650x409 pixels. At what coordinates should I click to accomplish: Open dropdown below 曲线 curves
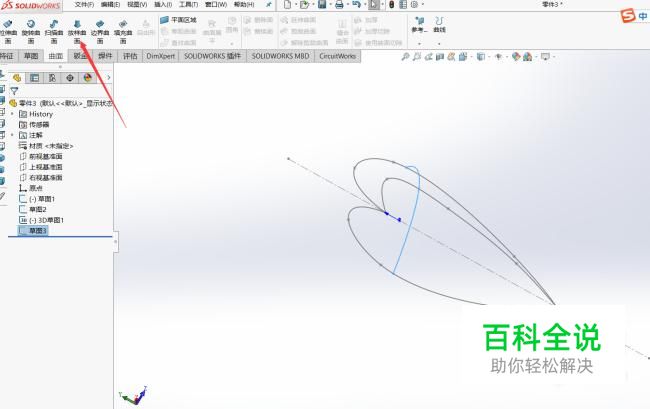[x=439, y=43]
